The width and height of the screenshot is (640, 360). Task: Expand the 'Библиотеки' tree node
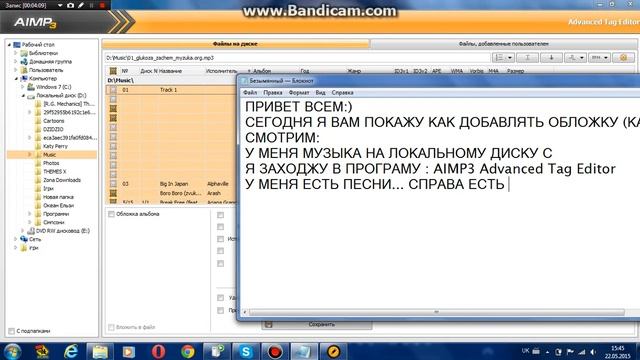[x=16, y=53]
